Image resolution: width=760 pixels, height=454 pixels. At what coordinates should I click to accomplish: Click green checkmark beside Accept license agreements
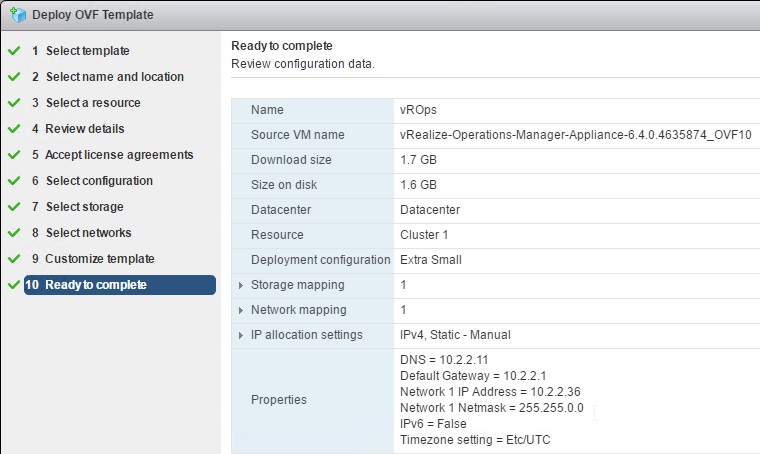(14, 155)
